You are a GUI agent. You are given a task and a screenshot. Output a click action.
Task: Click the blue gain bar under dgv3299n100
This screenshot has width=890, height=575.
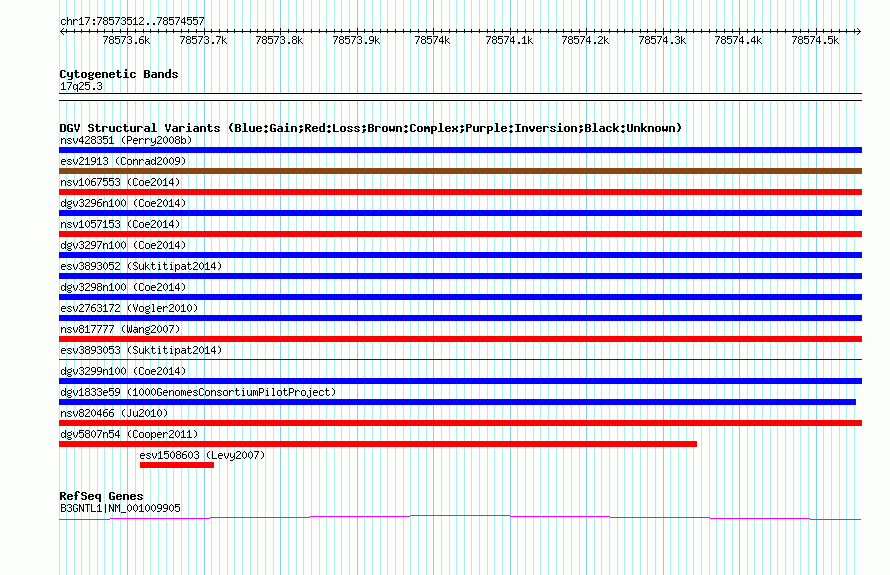(460, 381)
